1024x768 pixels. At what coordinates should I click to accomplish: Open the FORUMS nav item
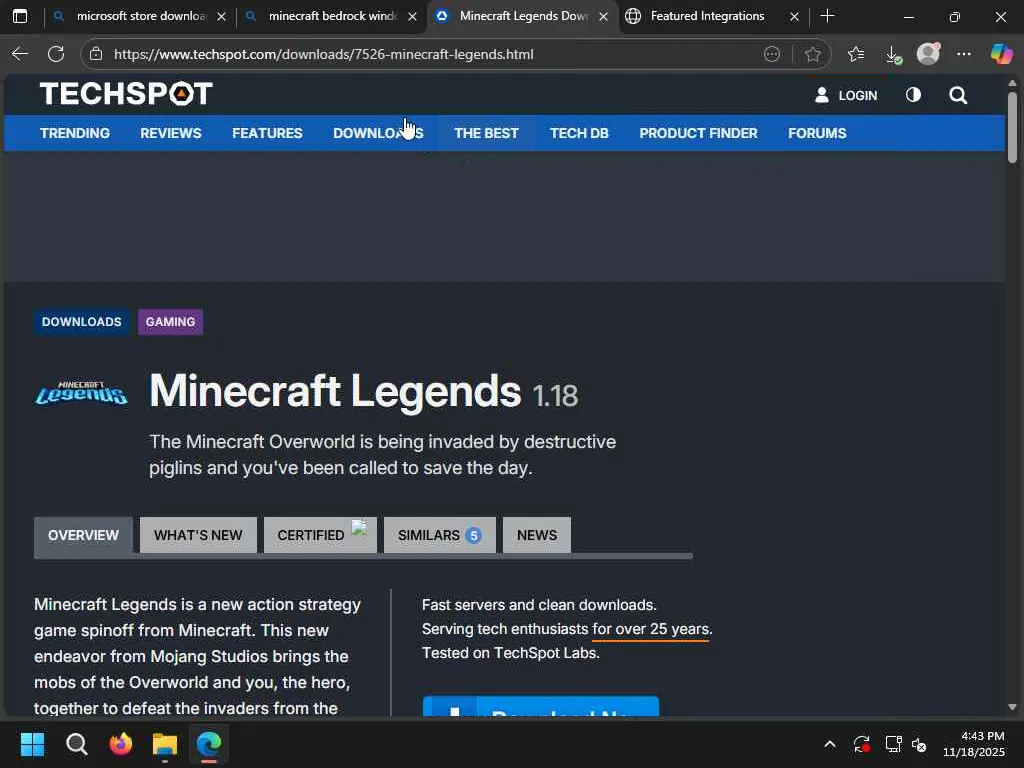coord(817,133)
